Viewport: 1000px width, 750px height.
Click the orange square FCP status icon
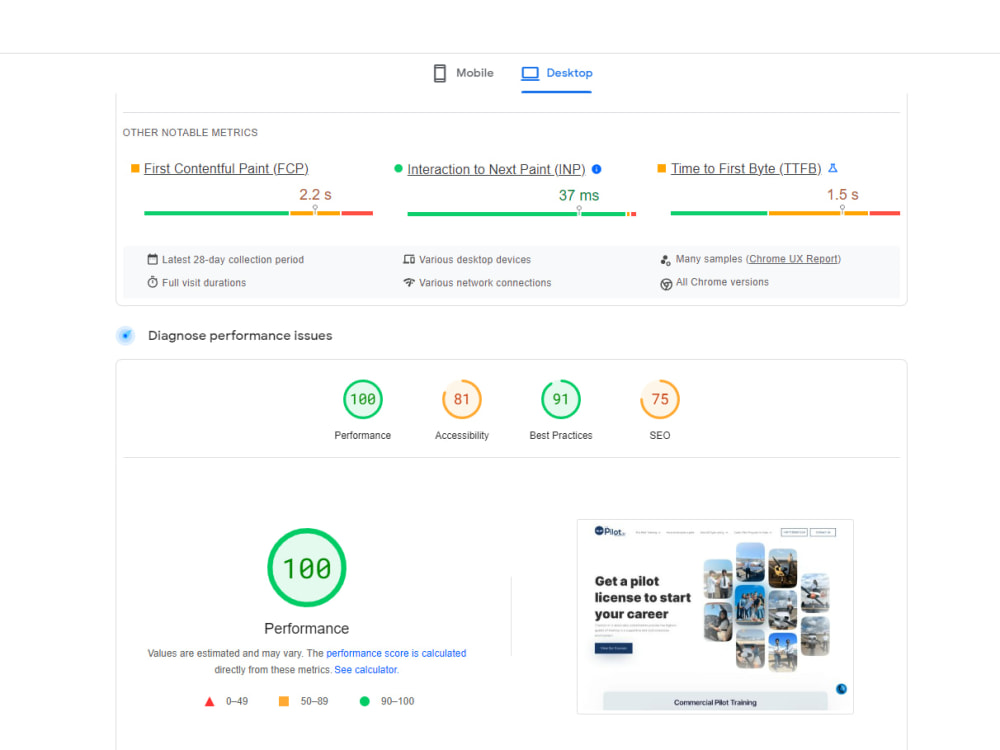pyautogui.click(x=135, y=168)
